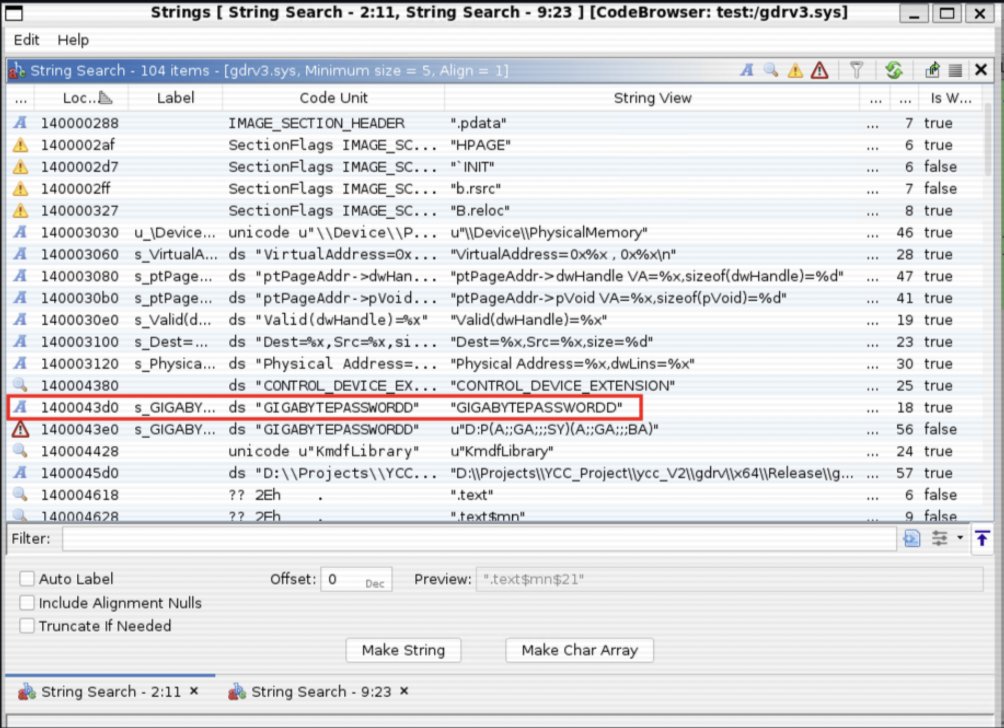The width and height of the screenshot is (1004, 728).
Task: Open the Edit menu
Action: (26, 40)
